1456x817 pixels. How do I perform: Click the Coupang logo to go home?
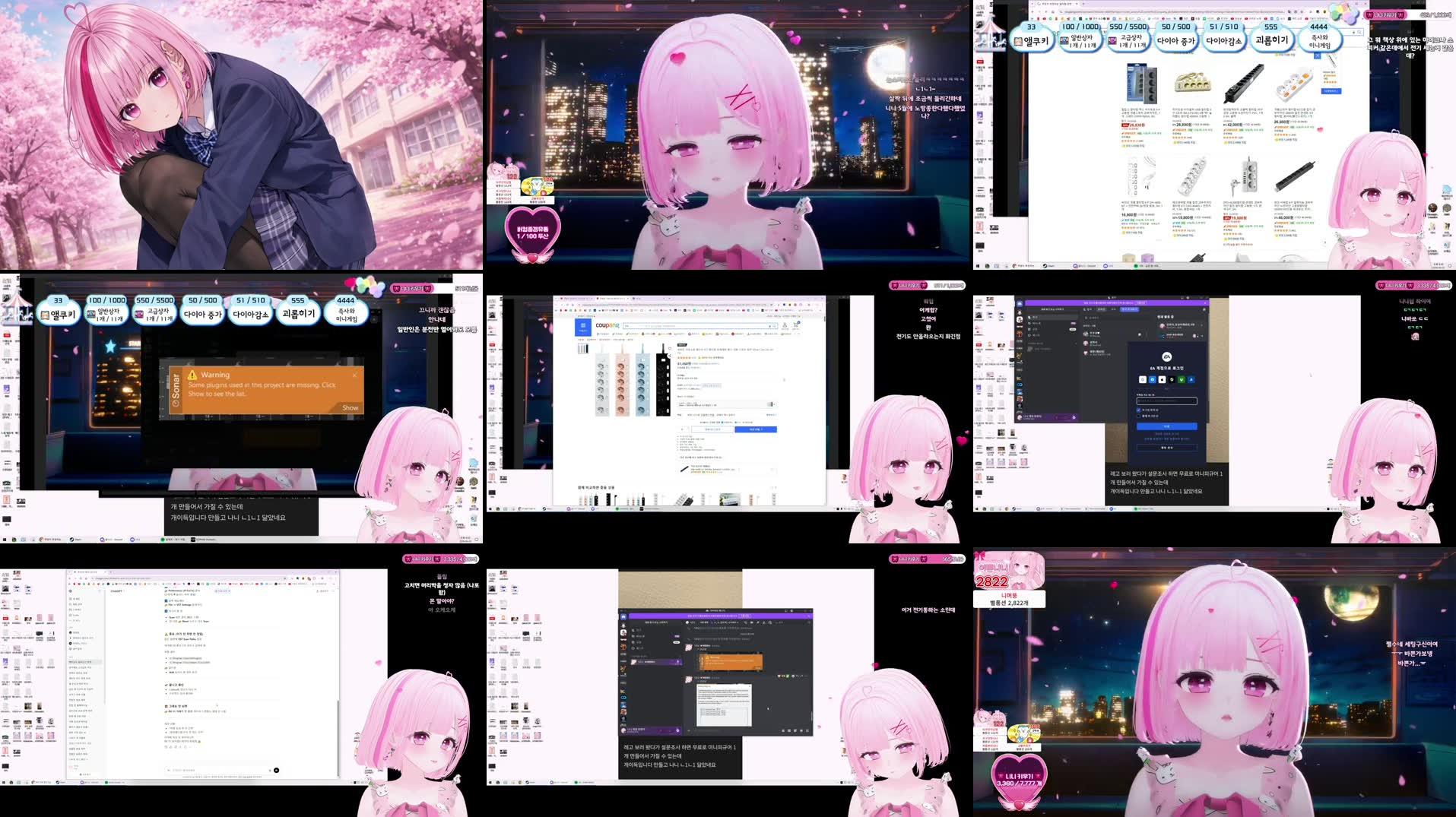(608, 325)
